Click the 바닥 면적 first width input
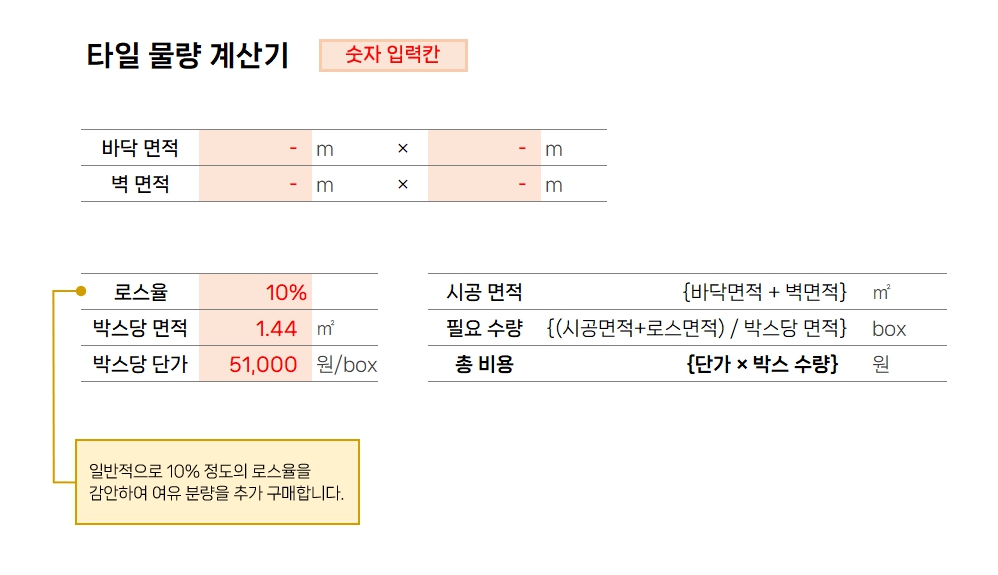Image resolution: width=998 pixels, height=575 pixels. (255, 148)
